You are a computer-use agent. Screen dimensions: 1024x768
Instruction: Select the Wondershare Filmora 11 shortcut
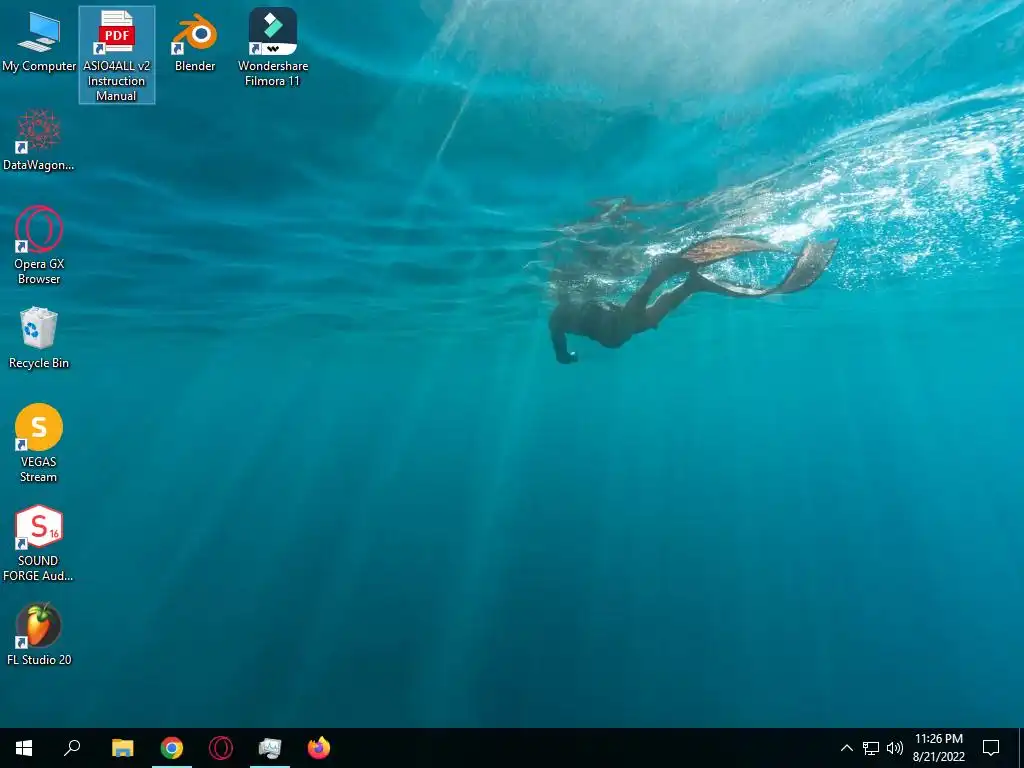coord(273,47)
